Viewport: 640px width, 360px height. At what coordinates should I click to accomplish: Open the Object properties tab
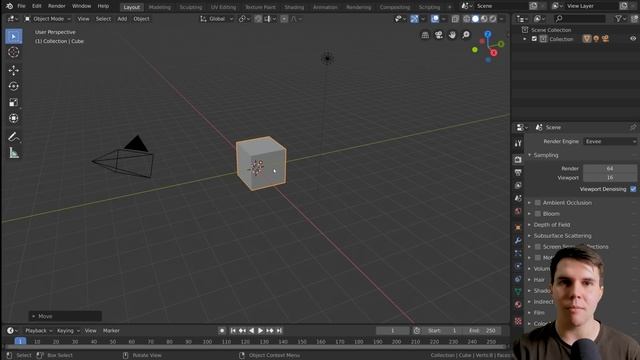[x=518, y=227]
